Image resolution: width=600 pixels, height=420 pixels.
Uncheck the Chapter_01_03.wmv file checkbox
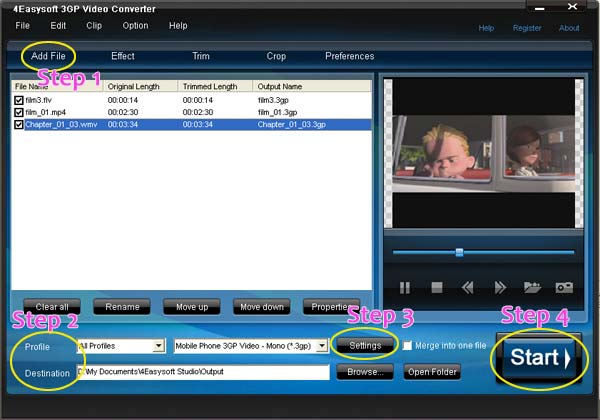point(18,125)
